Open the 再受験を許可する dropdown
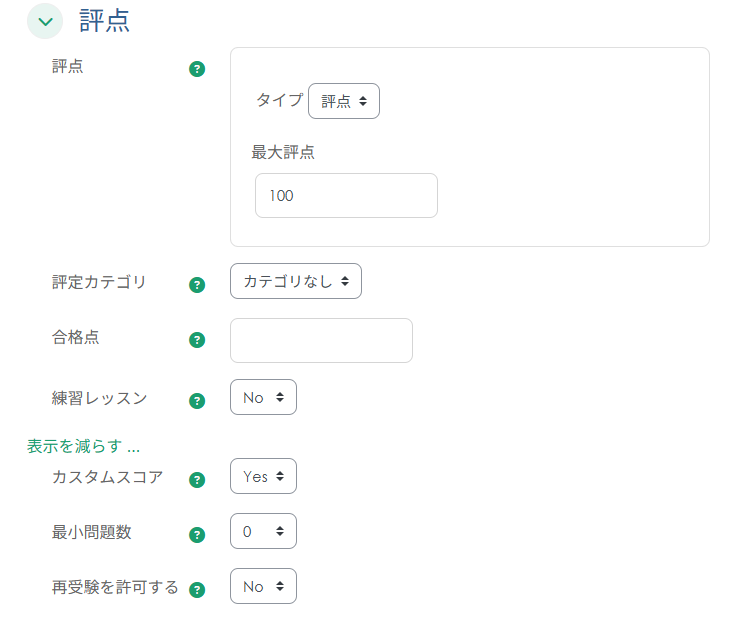This screenshot has height=617, width=755. pyautogui.click(x=263, y=586)
